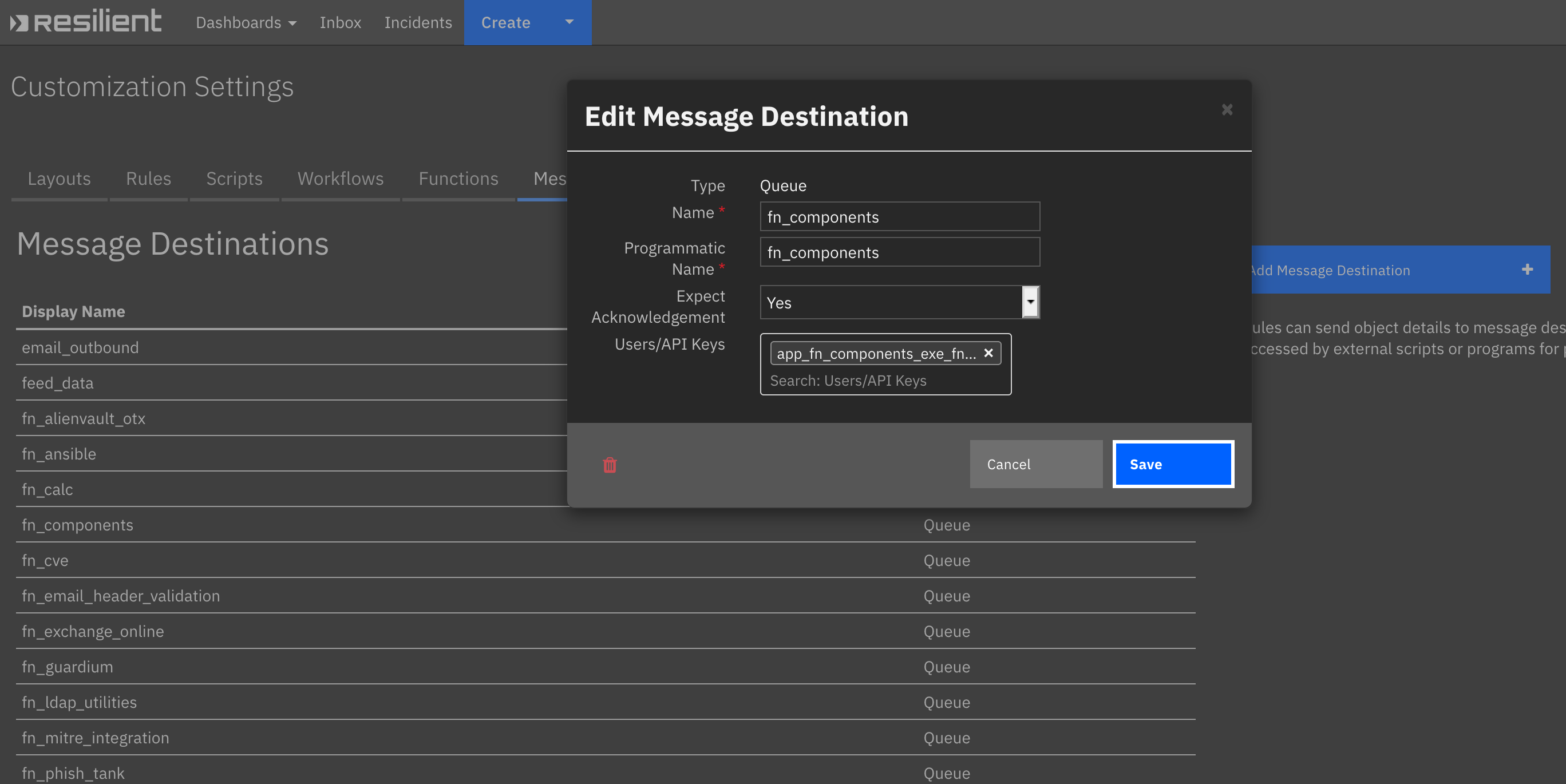Click the Create button
The image size is (1566, 784).
506,22
